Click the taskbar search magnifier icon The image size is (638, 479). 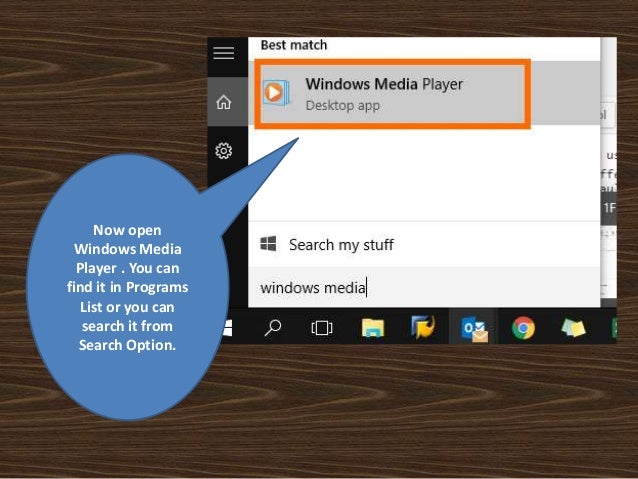point(273,328)
